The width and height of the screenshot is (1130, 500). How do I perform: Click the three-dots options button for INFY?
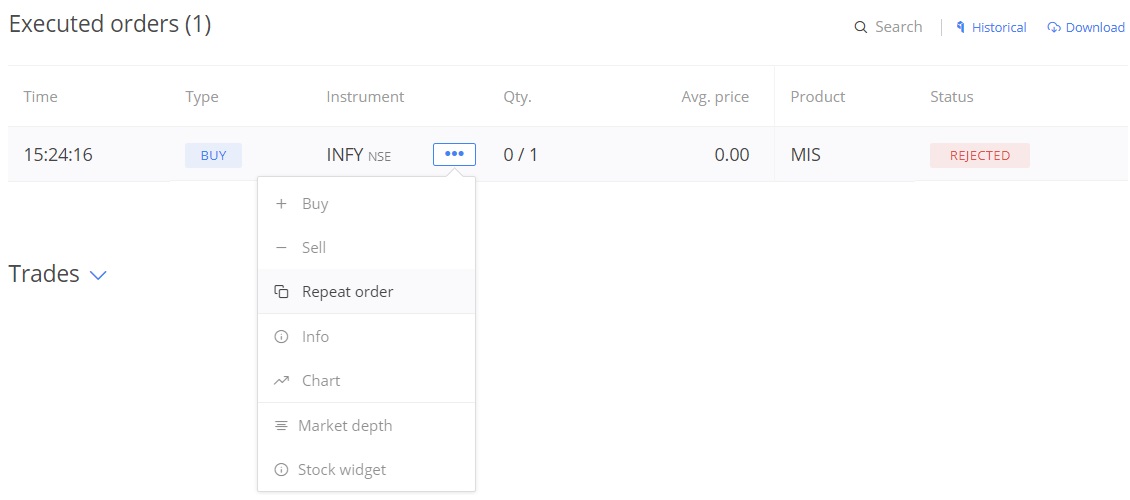tap(454, 154)
